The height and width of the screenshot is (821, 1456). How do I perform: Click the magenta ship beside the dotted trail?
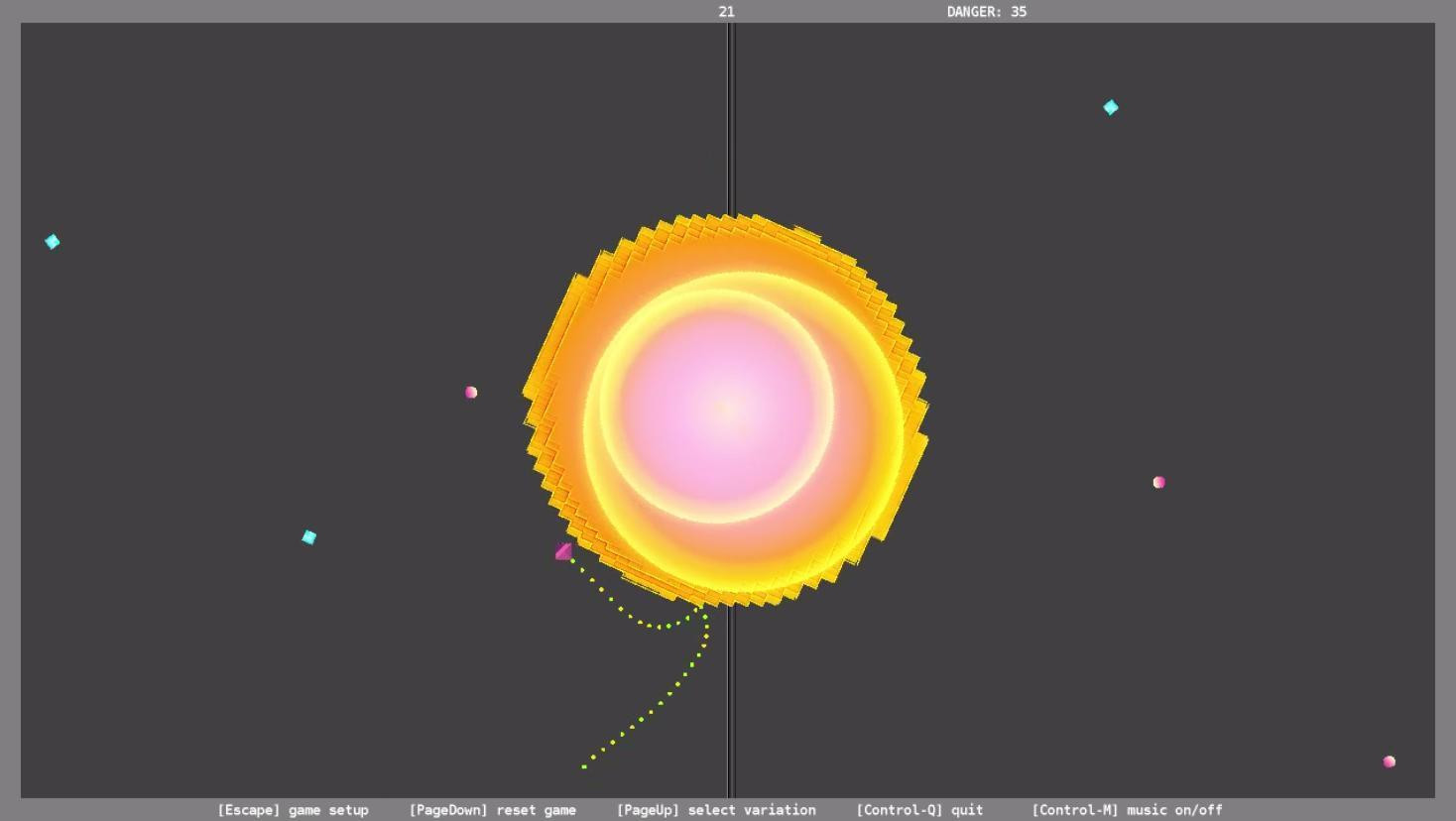(564, 551)
